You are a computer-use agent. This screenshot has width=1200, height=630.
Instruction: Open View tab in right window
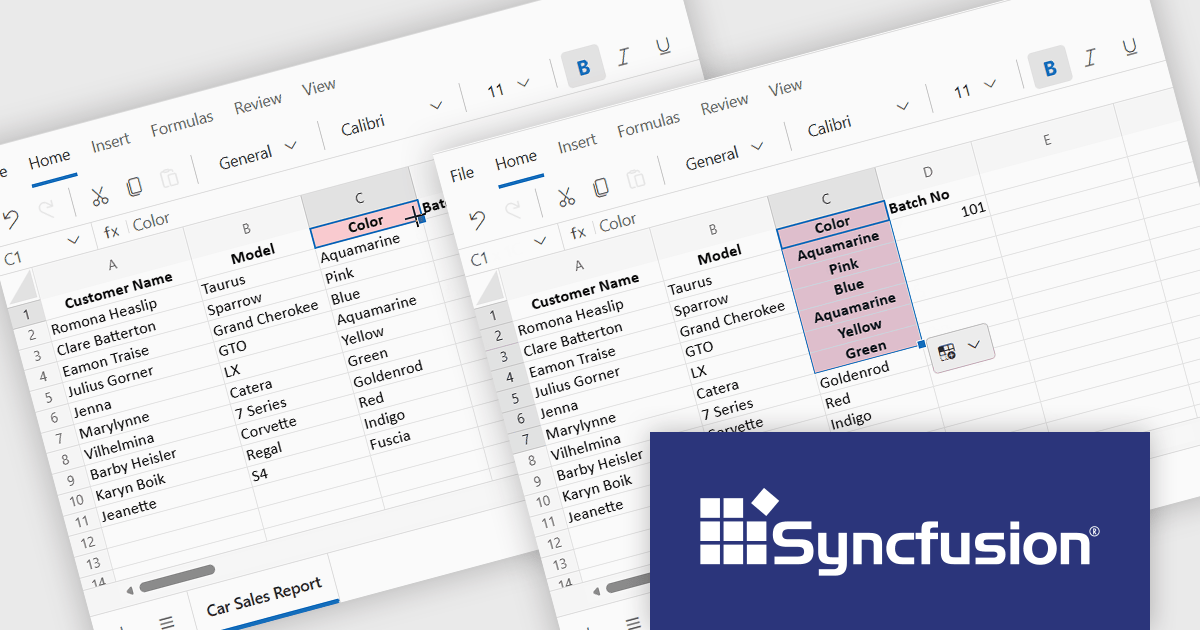[x=786, y=88]
